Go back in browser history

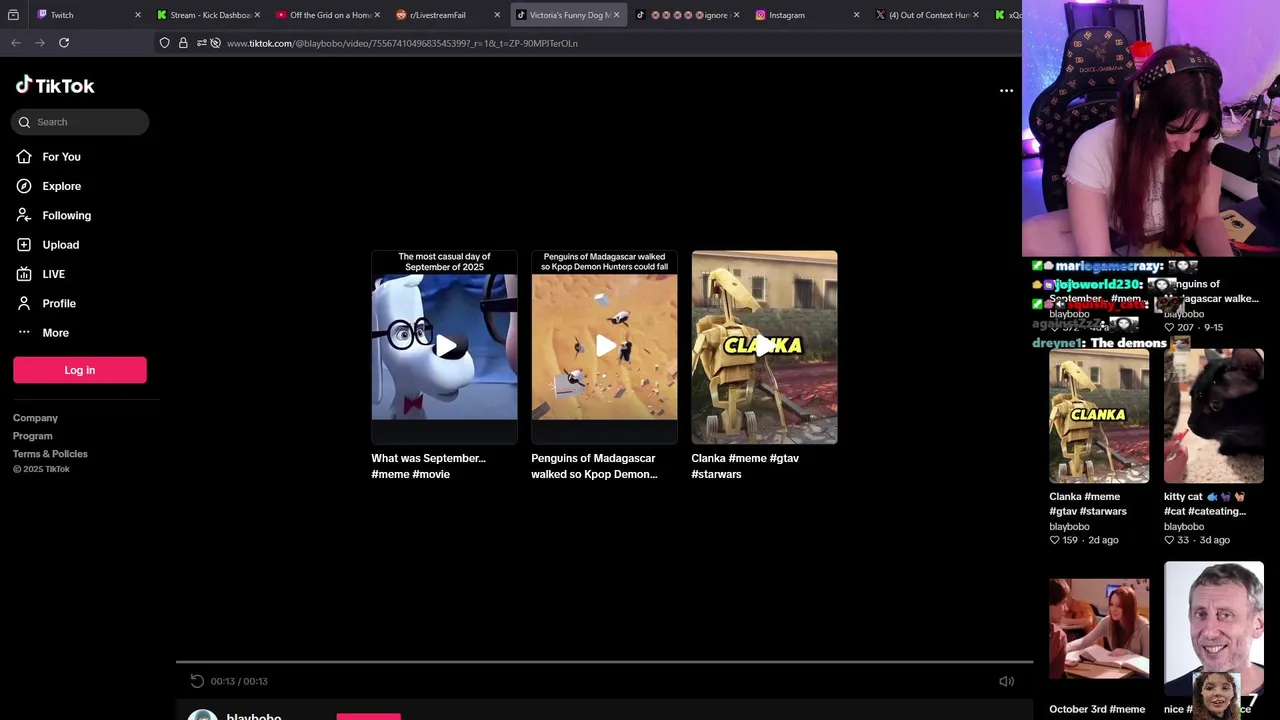pyautogui.click(x=16, y=43)
